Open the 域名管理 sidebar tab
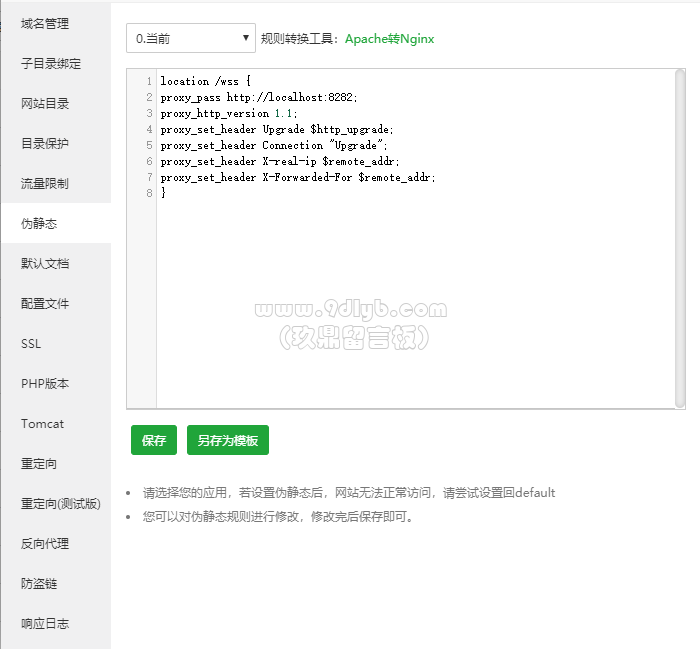The image size is (700, 649). [56, 24]
